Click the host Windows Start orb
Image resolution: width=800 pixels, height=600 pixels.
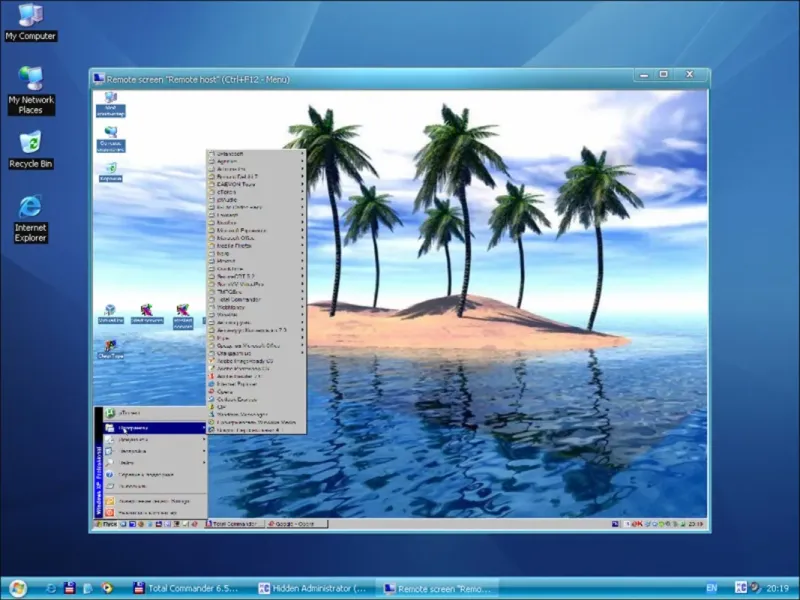(x=18, y=588)
